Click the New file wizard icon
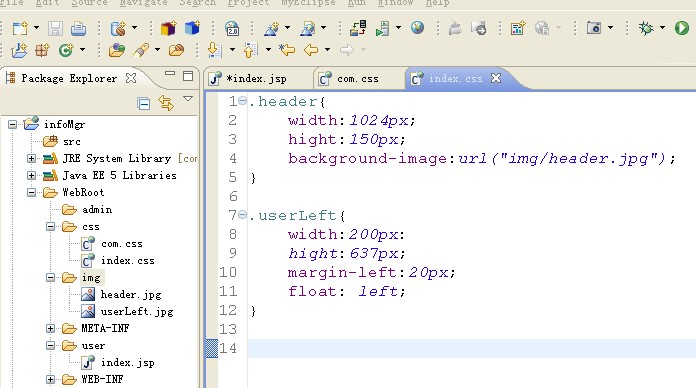This screenshot has height=388, width=696. 20,28
